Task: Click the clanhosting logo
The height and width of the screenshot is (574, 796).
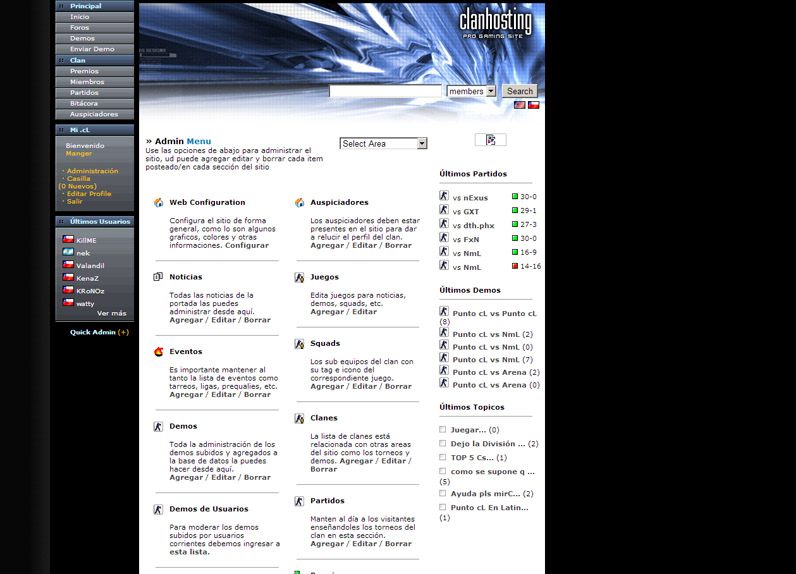Action: point(495,24)
